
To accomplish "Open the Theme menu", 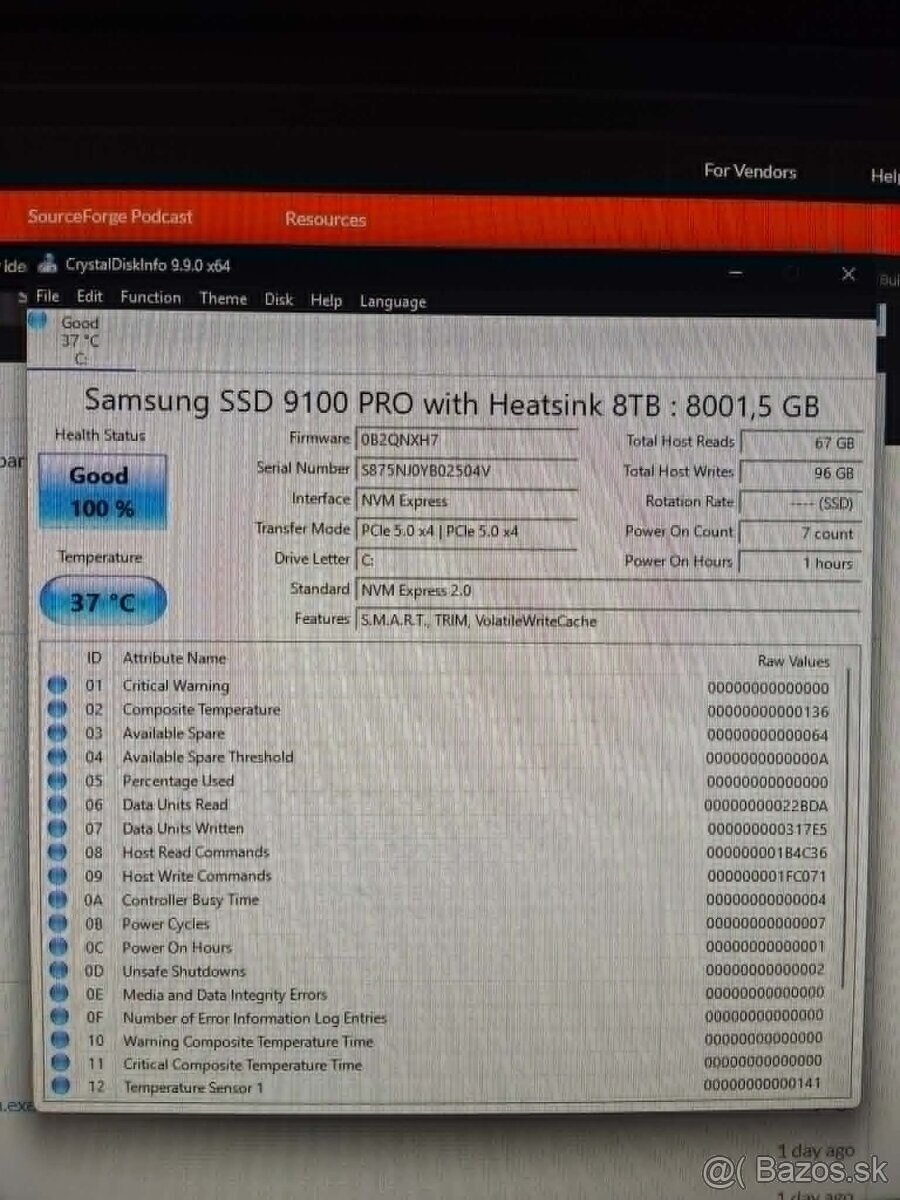I will (x=223, y=298).
